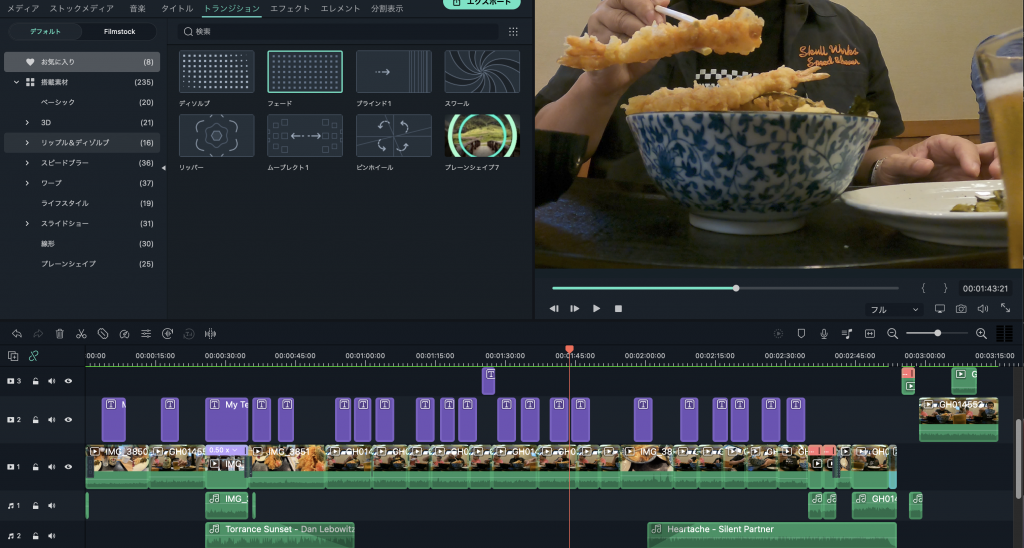Viewport: 1024px width, 548px height.
Task: Mute video track 3 audio
Action: click(52, 381)
